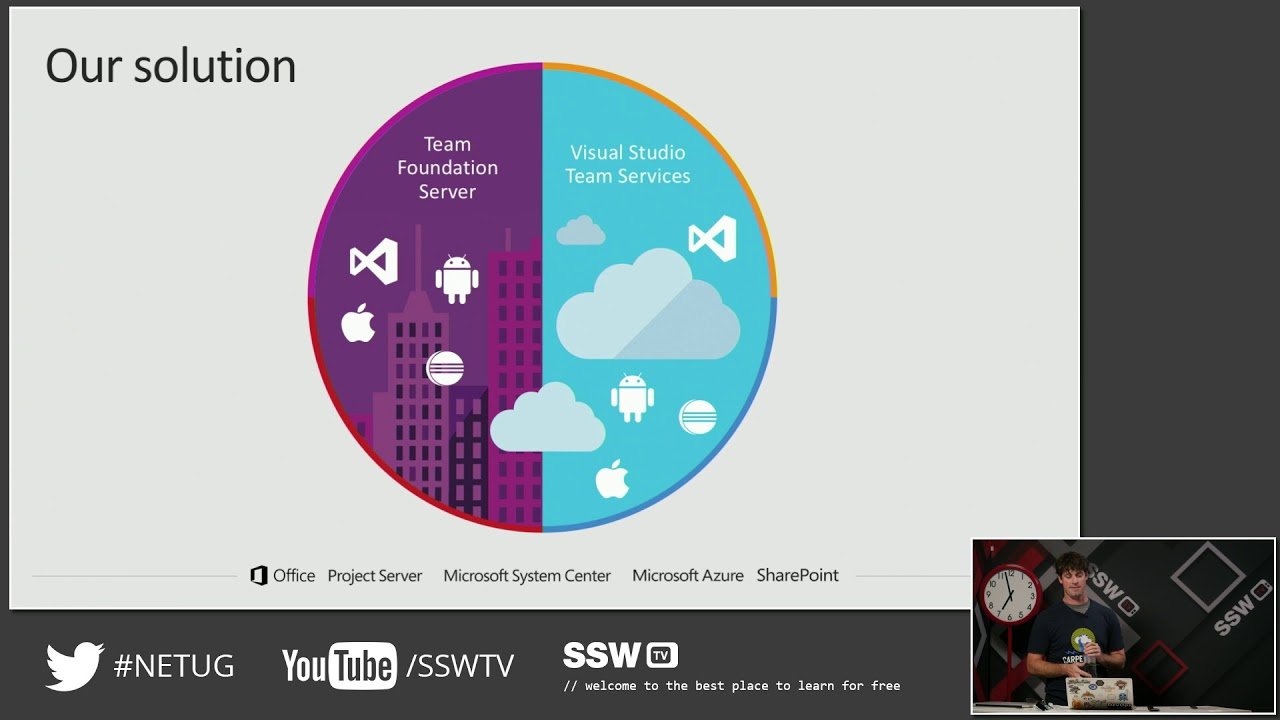Select the Apple logo over the purple buildings
1280x720 pixels.
coord(358,323)
